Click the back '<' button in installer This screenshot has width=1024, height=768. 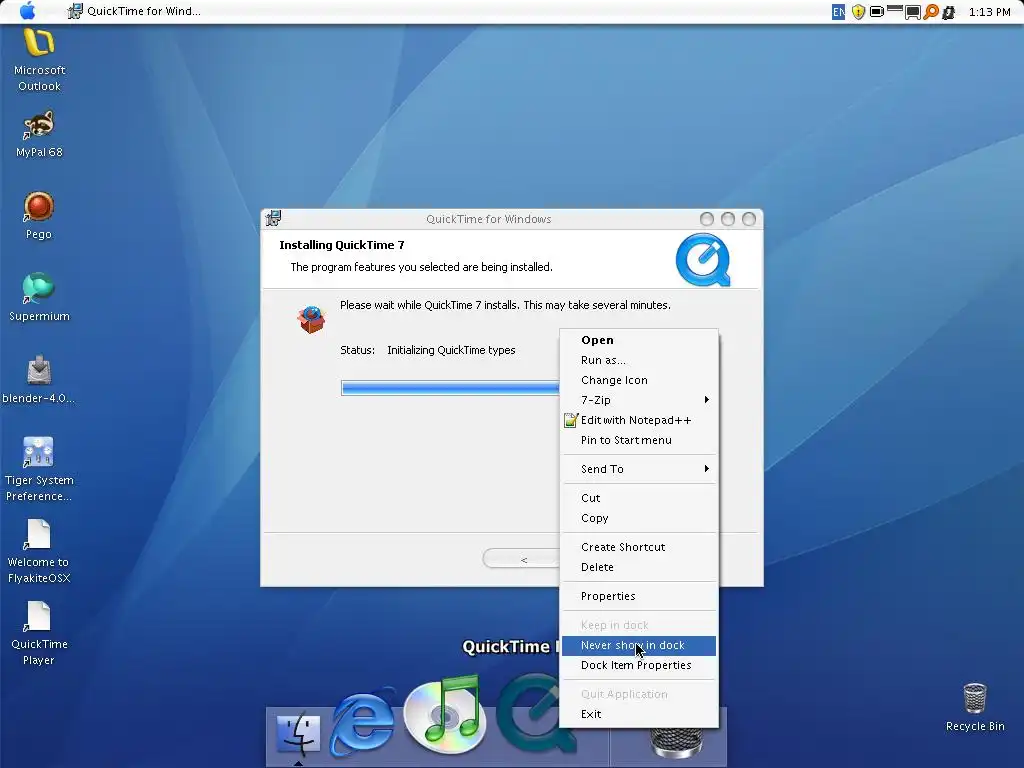[521, 559]
